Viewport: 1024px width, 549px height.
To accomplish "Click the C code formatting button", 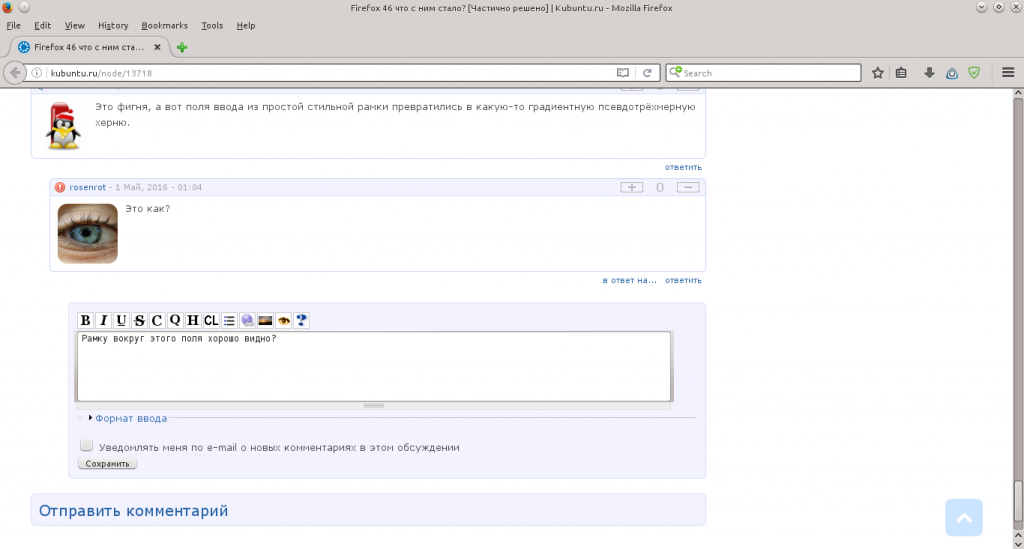I will tap(157, 321).
